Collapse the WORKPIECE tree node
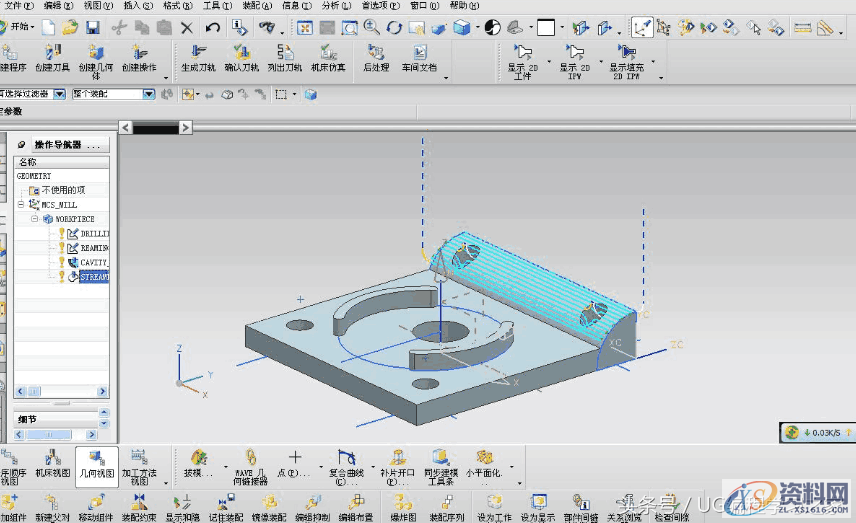This screenshot has height=523, width=856. [35, 218]
